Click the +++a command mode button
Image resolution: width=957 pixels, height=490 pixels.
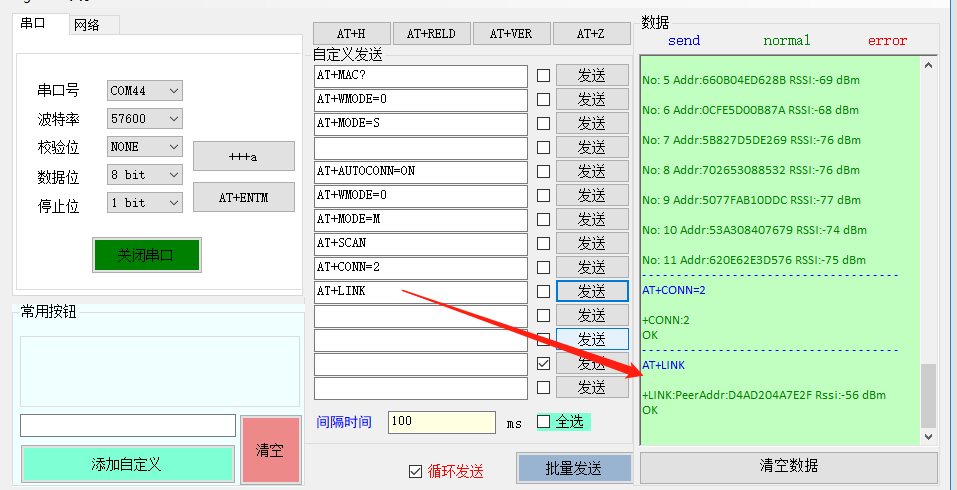243,156
